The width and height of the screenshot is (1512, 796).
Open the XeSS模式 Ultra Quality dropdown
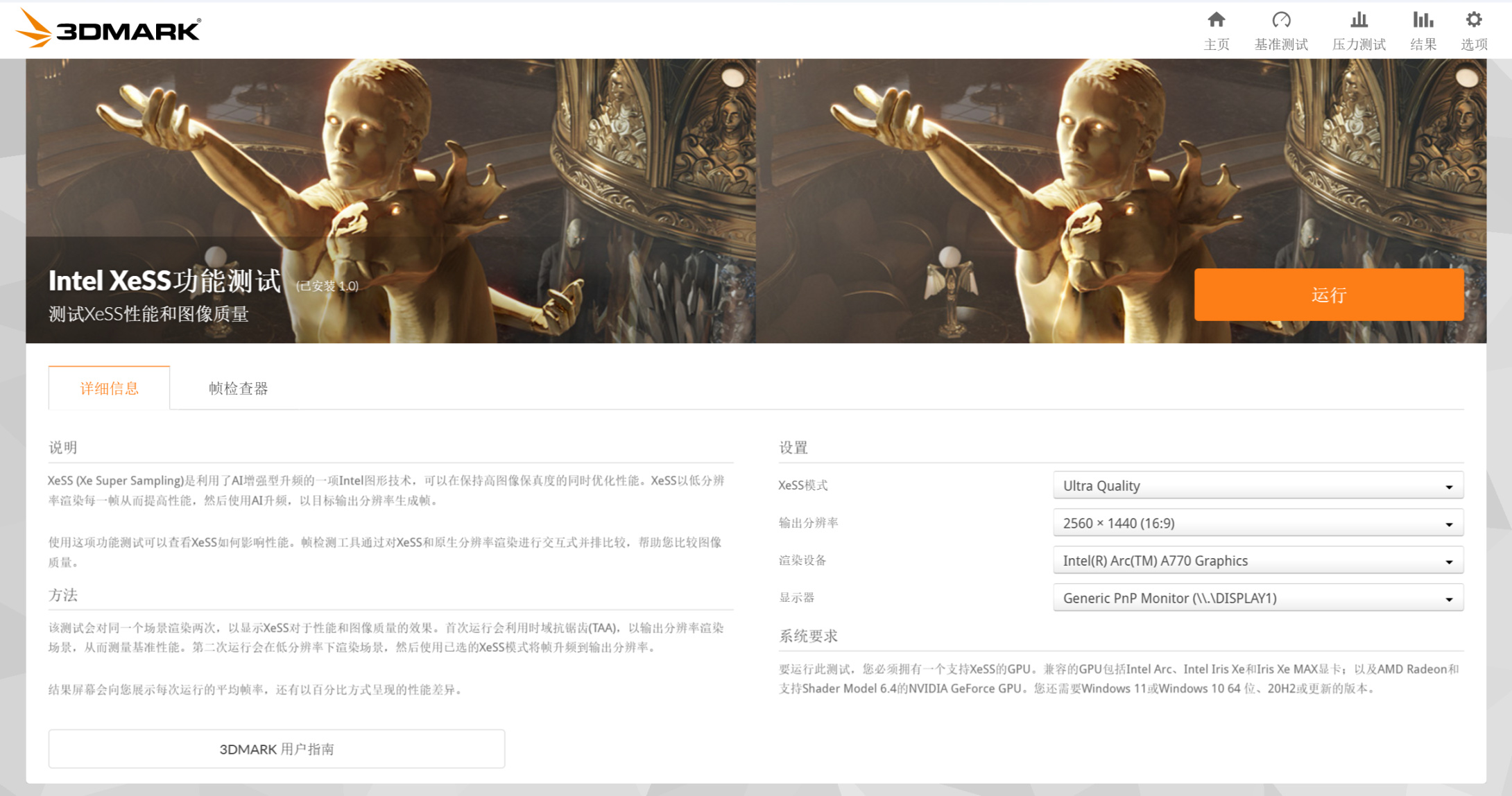pos(1257,485)
